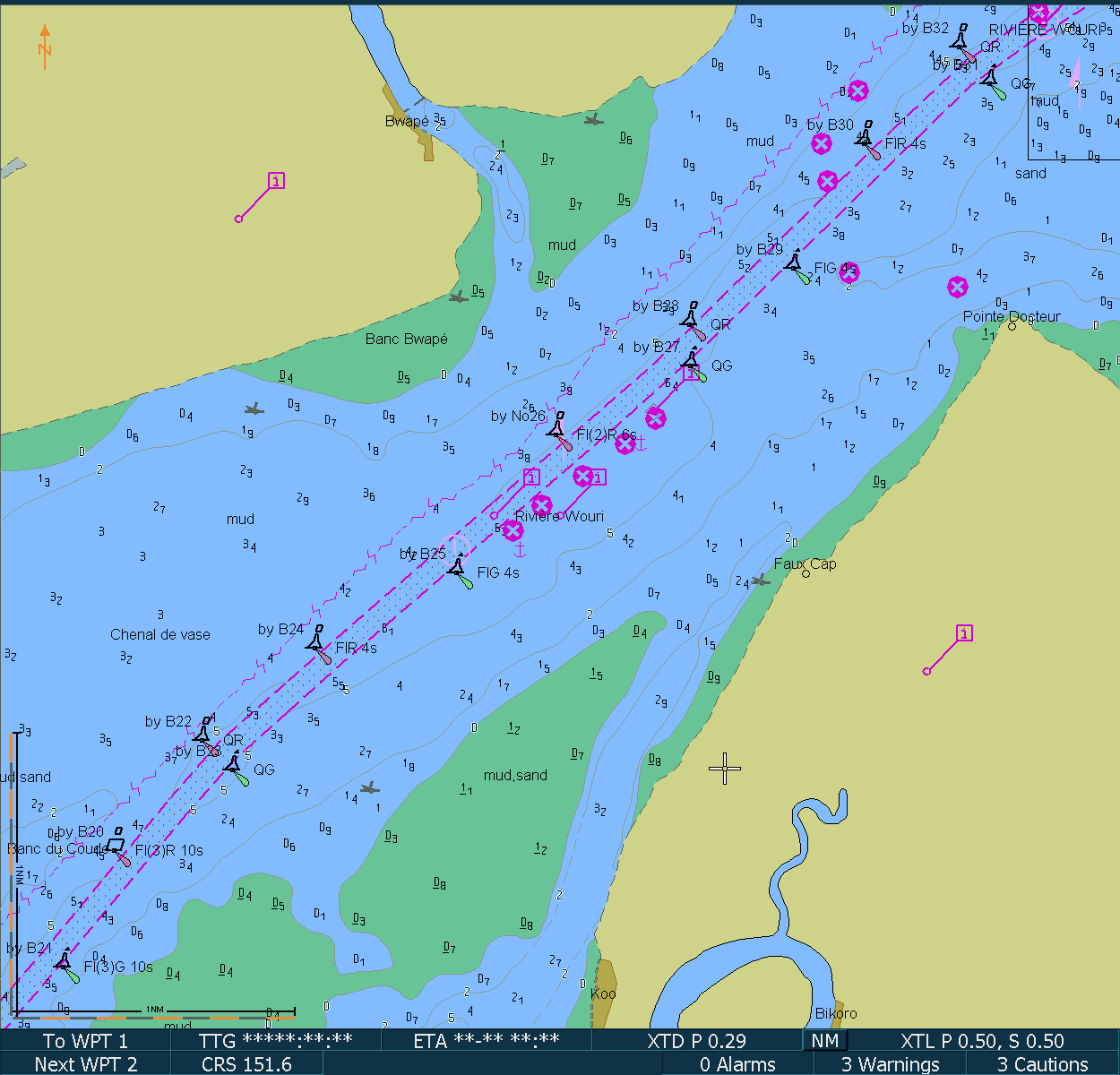Viewport: 1120px width, 1075px height.
Task: Pick the wreck symbol in northern green shoal
Action: 593,118
